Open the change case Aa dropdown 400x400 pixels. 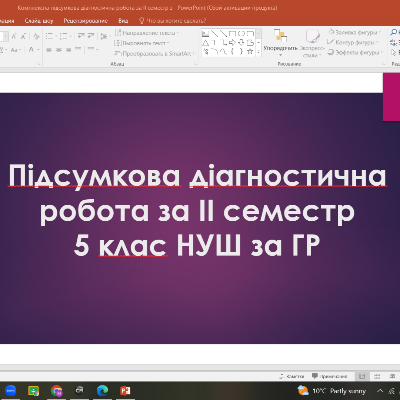(16, 50)
